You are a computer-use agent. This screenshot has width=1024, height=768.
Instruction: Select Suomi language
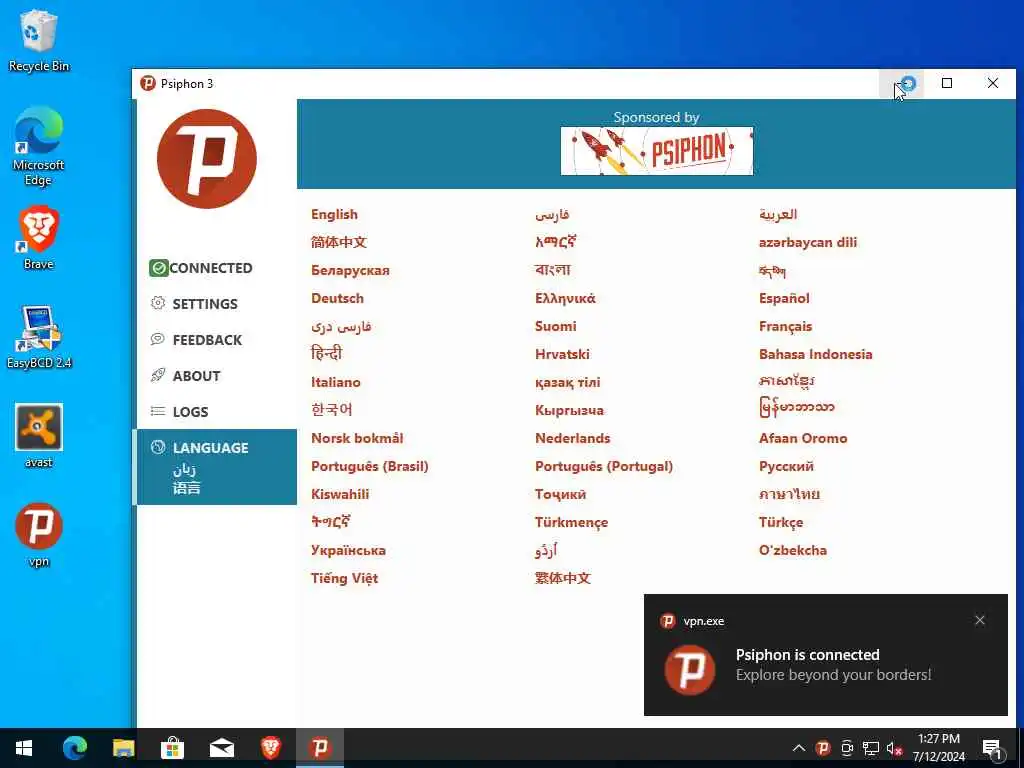556,327
